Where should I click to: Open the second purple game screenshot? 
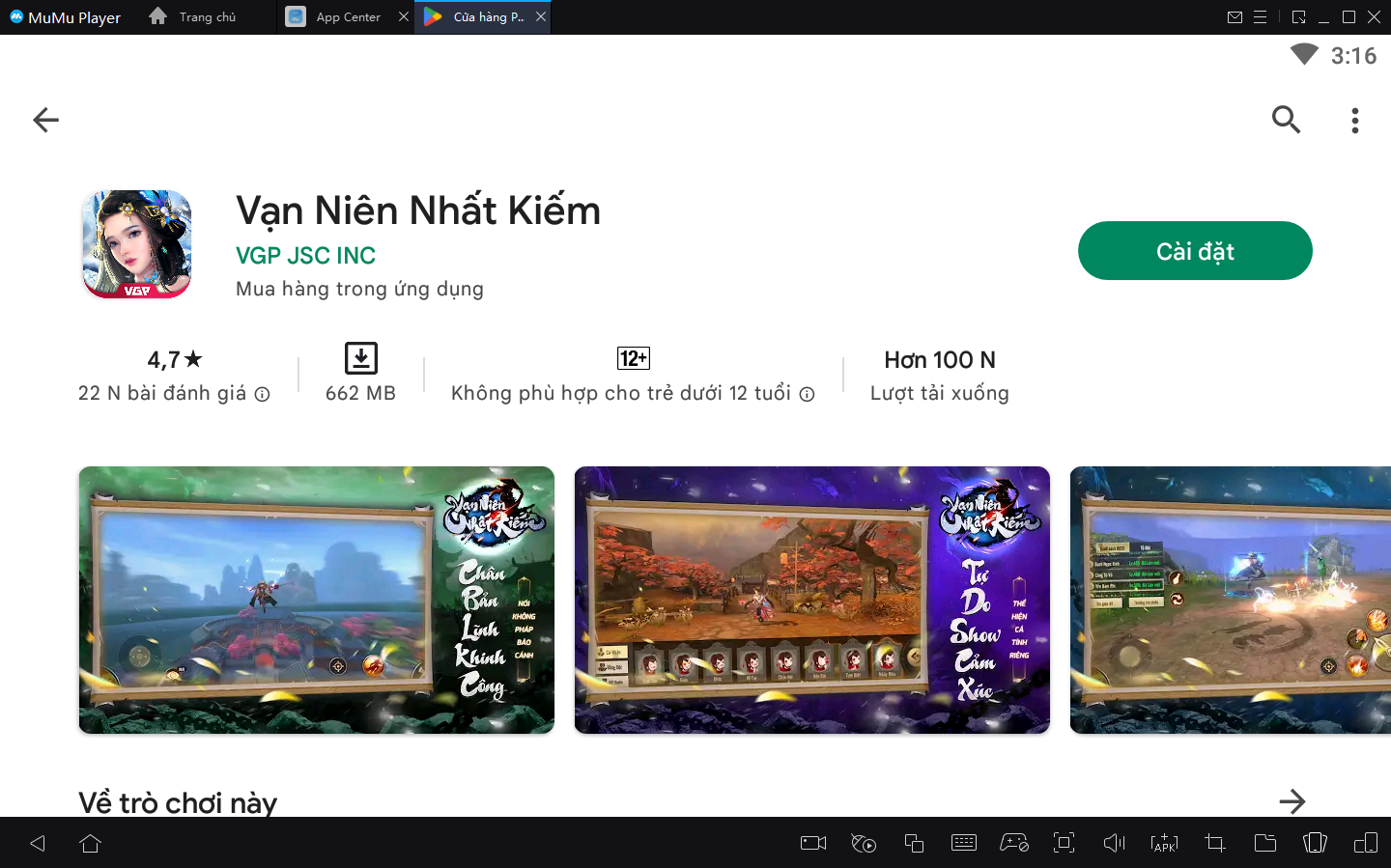click(x=811, y=600)
